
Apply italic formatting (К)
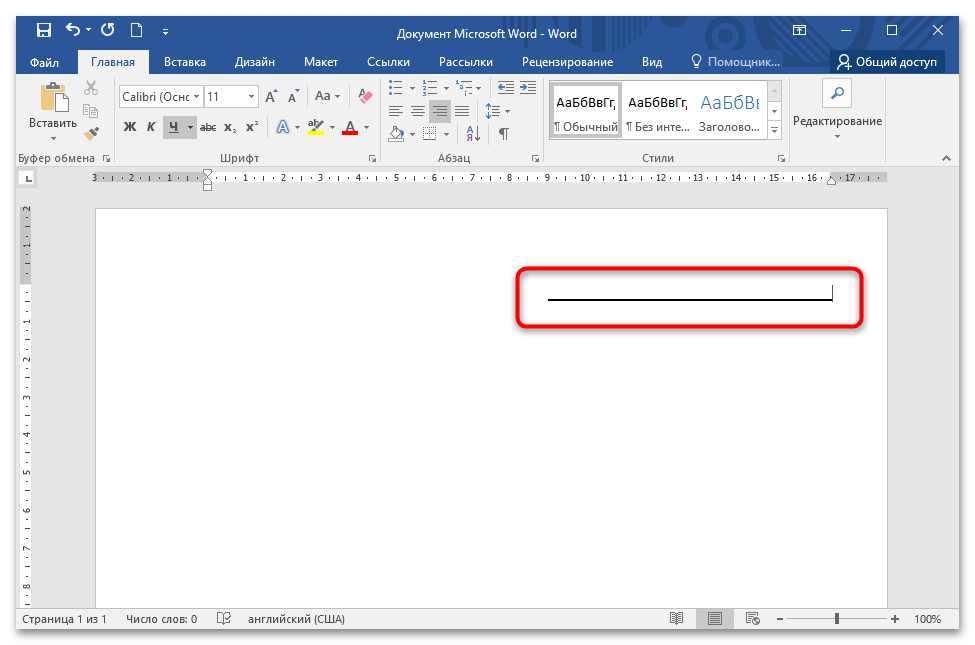click(150, 125)
